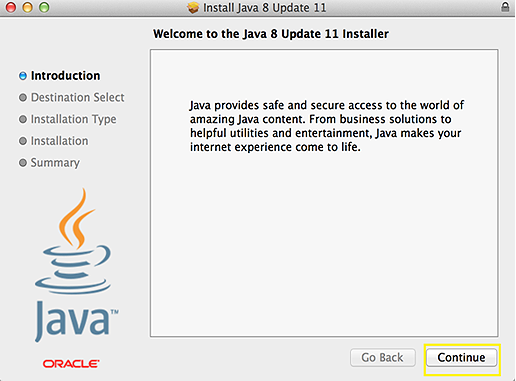The width and height of the screenshot is (516, 381).
Task: Click the Java coffee cup logo
Action: pyautogui.click(x=73, y=241)
